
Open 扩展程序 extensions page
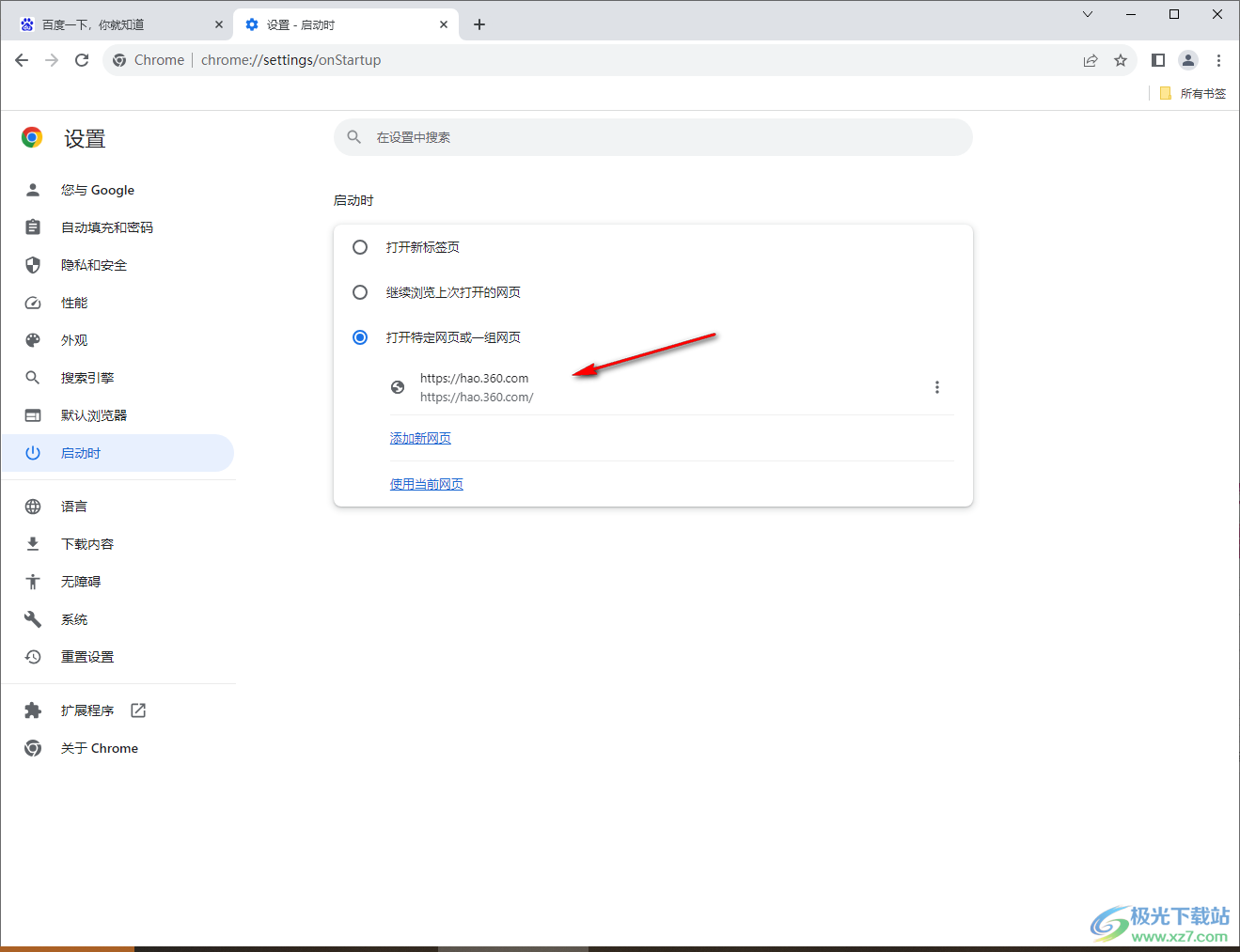(118, 710)
